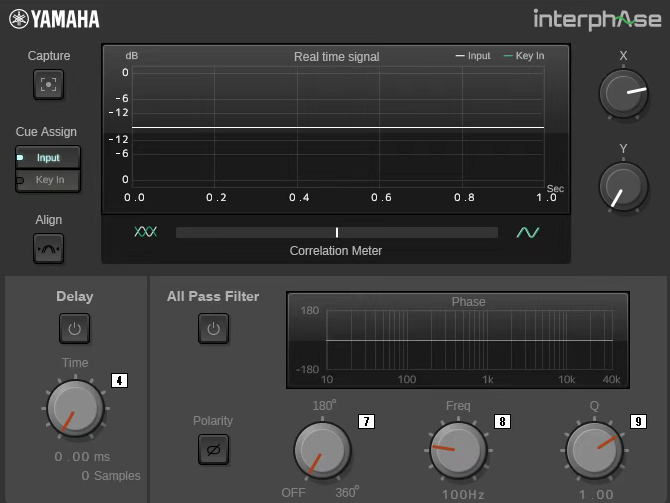Toggle the Polarity invert button
The height and width of the screenshot is (503, 670).
coord(213,450)
